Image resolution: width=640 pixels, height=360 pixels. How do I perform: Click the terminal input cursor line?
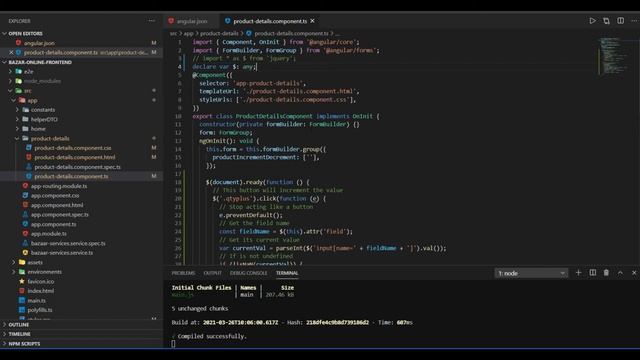(173, 344)
